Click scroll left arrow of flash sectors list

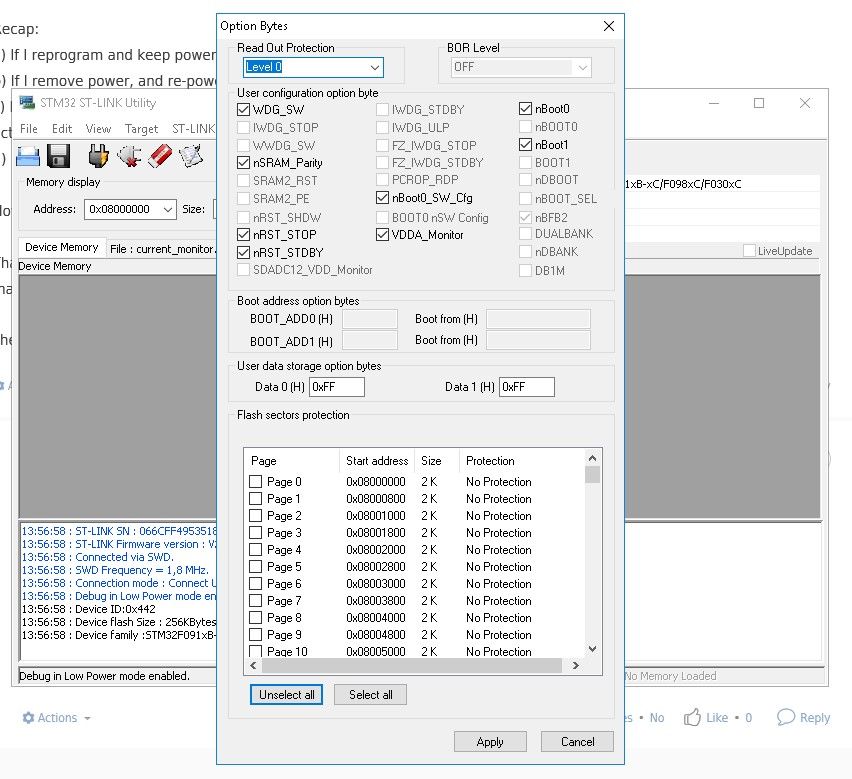pos(253,665)
